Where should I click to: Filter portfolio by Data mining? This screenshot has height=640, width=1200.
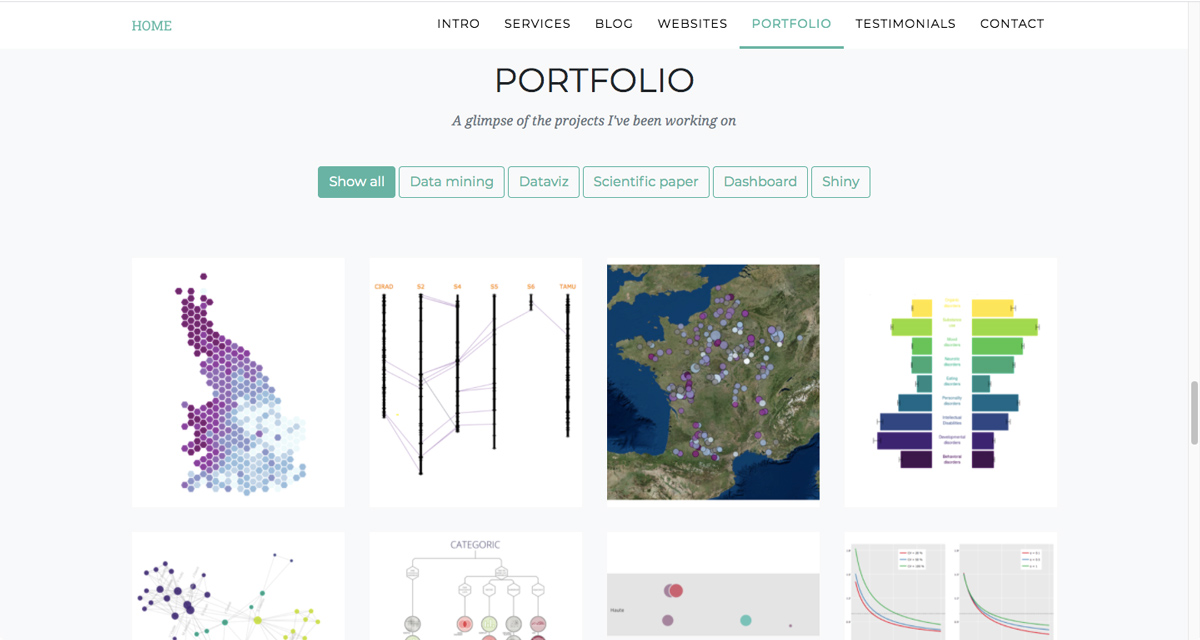click(x=451, y=181)
